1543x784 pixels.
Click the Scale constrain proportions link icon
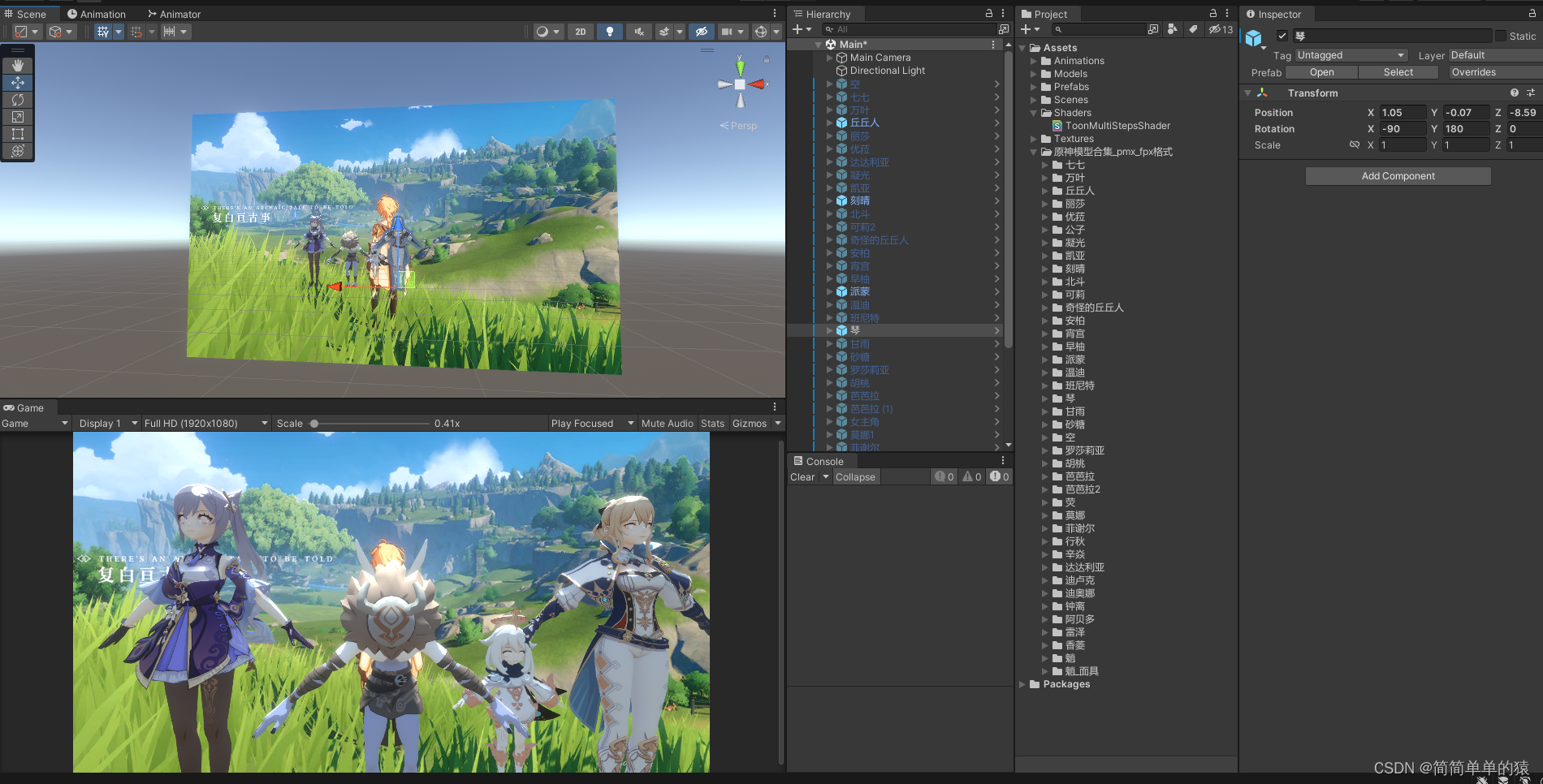pyautogui.click(x=1355, y=144)
